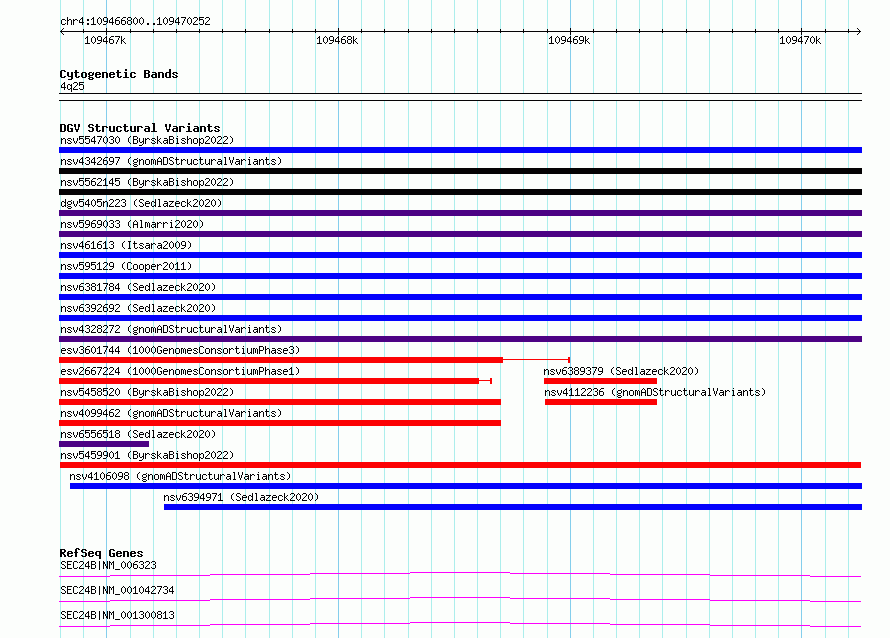Click the magenta line under SEC24B|NM_001300813
Viewport: 890px width, 638px height.
pyautogui.click(x=460, y=624)
